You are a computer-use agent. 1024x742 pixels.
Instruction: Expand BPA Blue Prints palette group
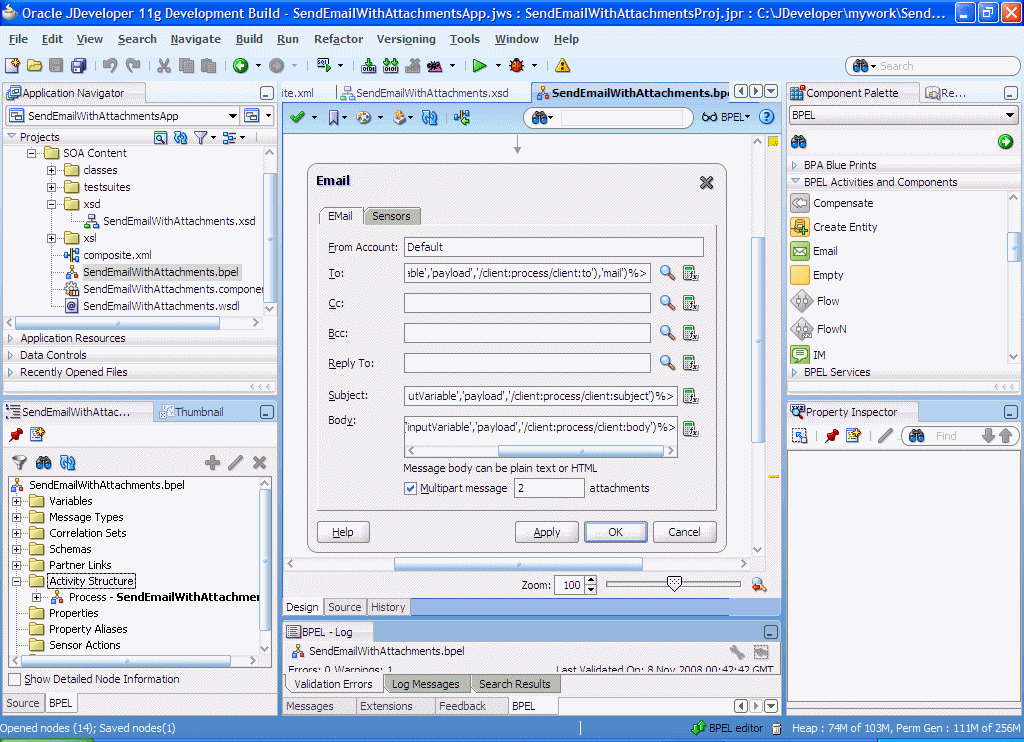point(795,165)
